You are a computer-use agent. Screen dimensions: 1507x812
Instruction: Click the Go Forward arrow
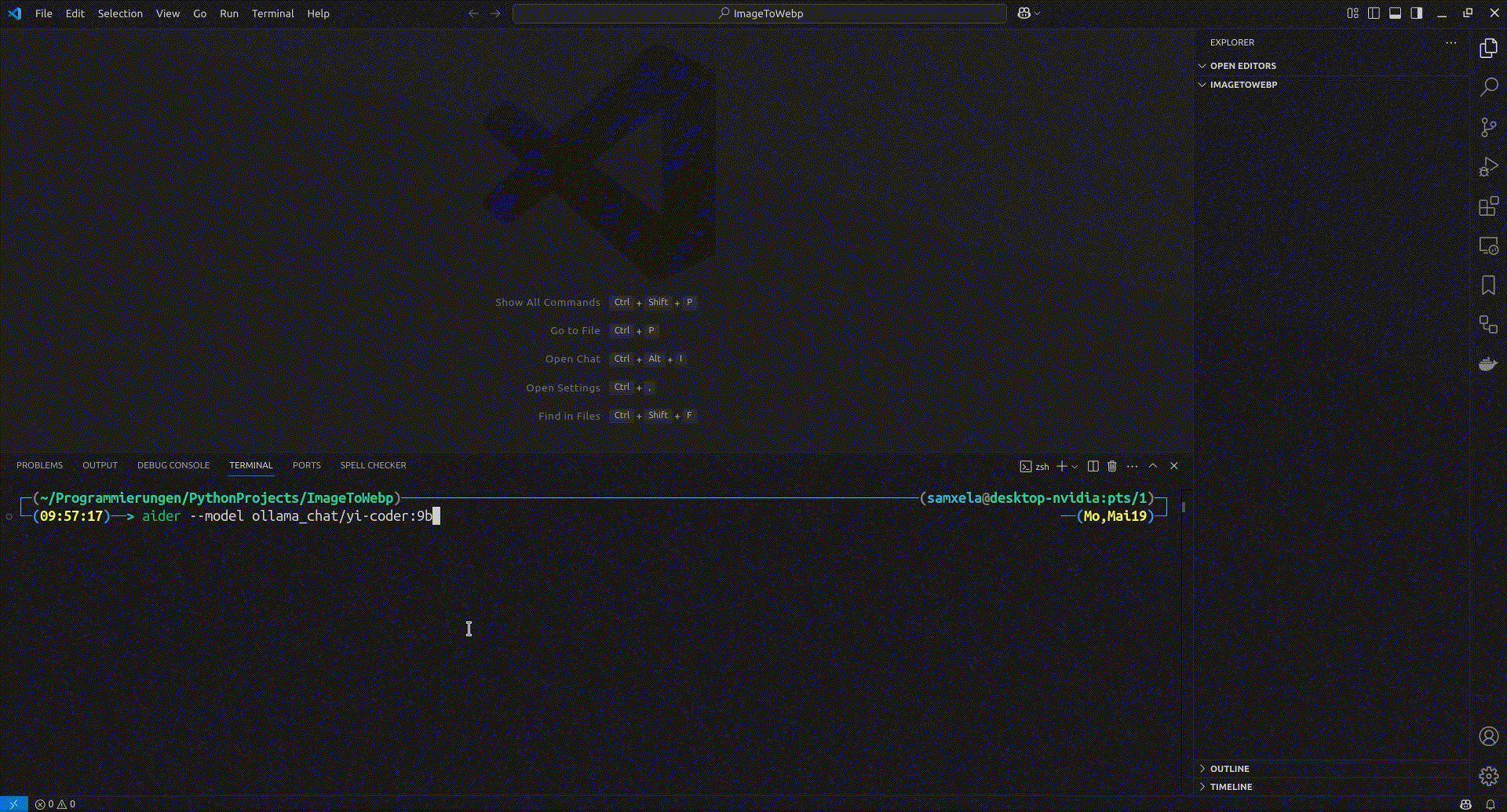coord(495,13)
